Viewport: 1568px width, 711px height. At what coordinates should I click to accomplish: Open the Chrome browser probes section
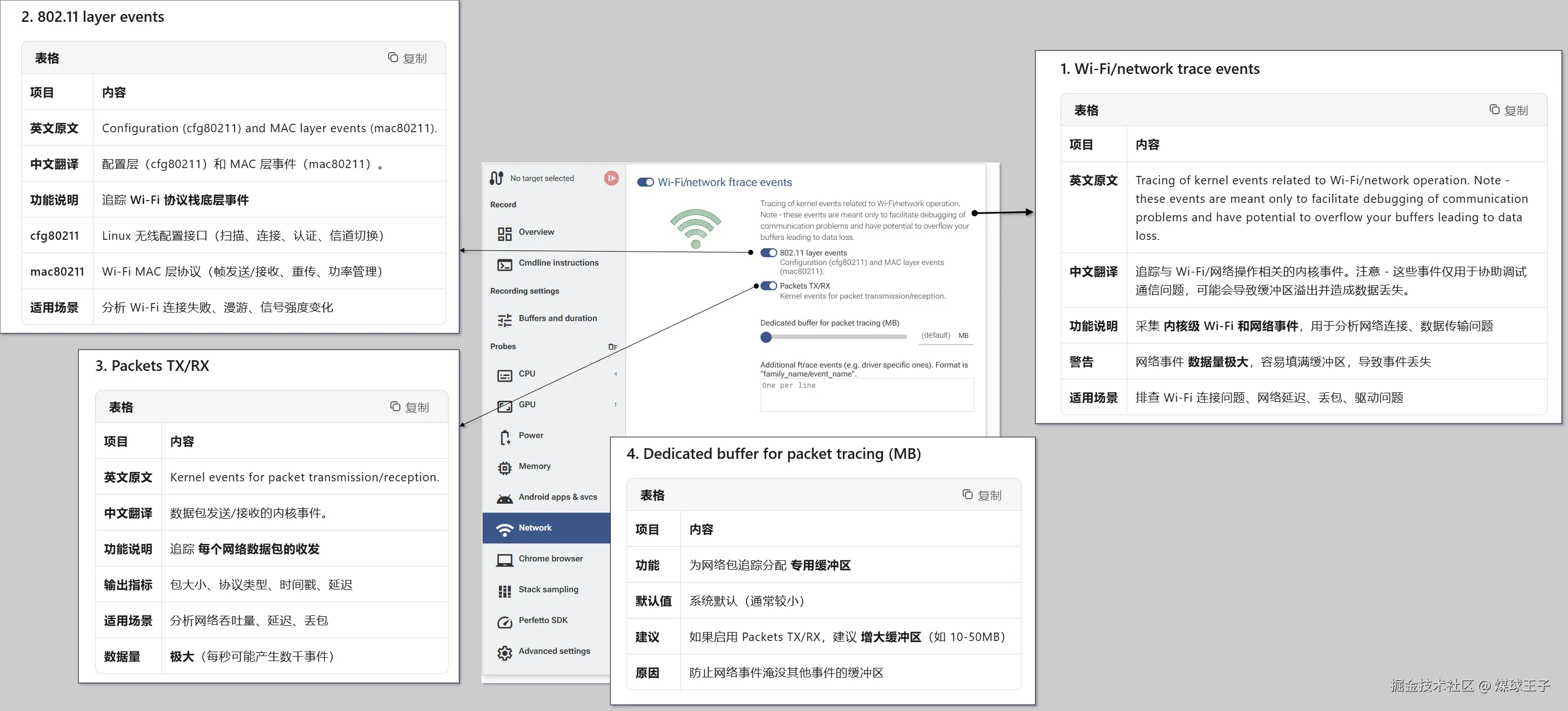point(550,559)
